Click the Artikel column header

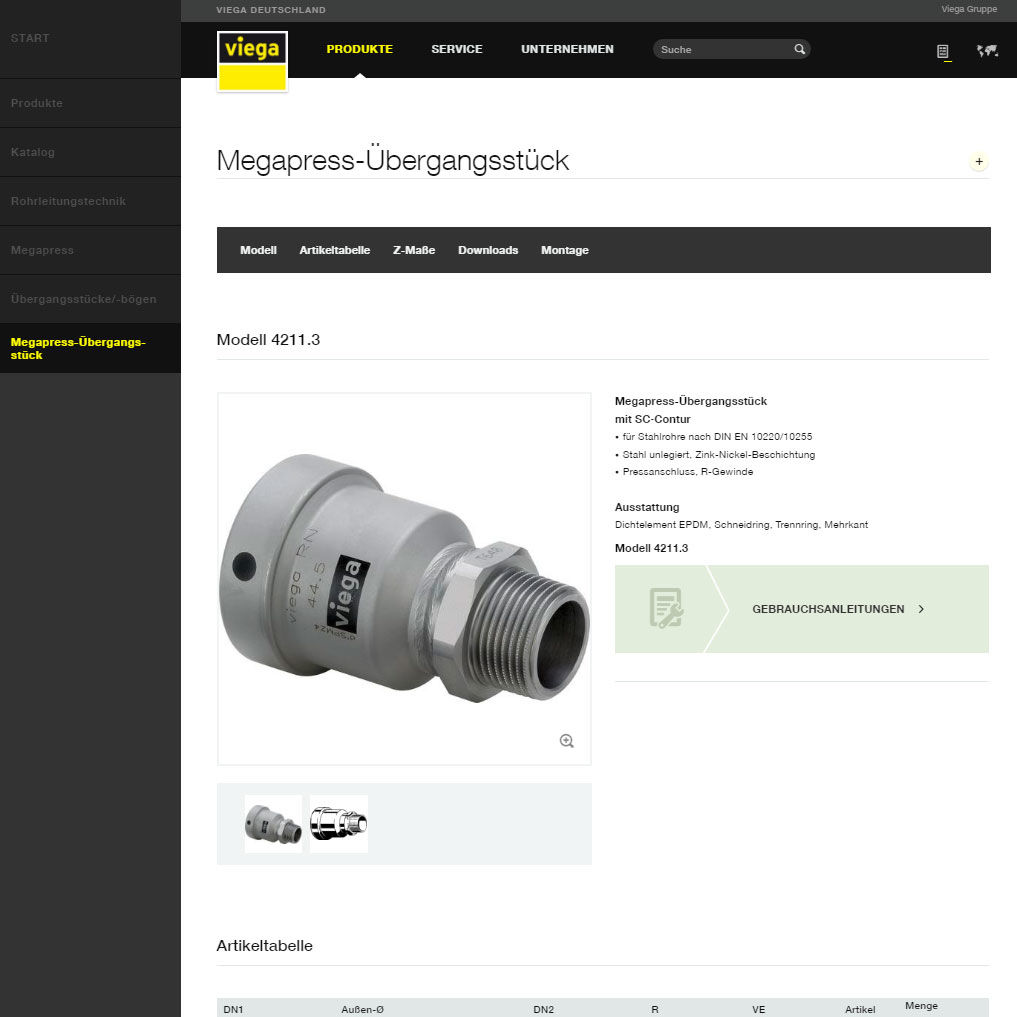point(859,1009)
